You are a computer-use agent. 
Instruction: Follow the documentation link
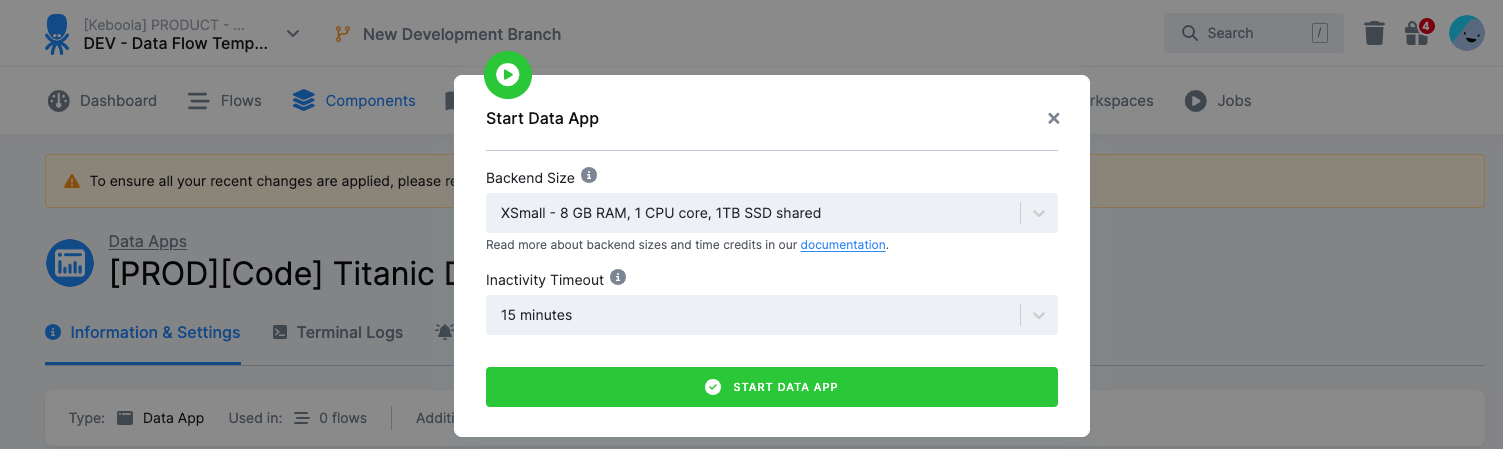(x=843, y=245)
